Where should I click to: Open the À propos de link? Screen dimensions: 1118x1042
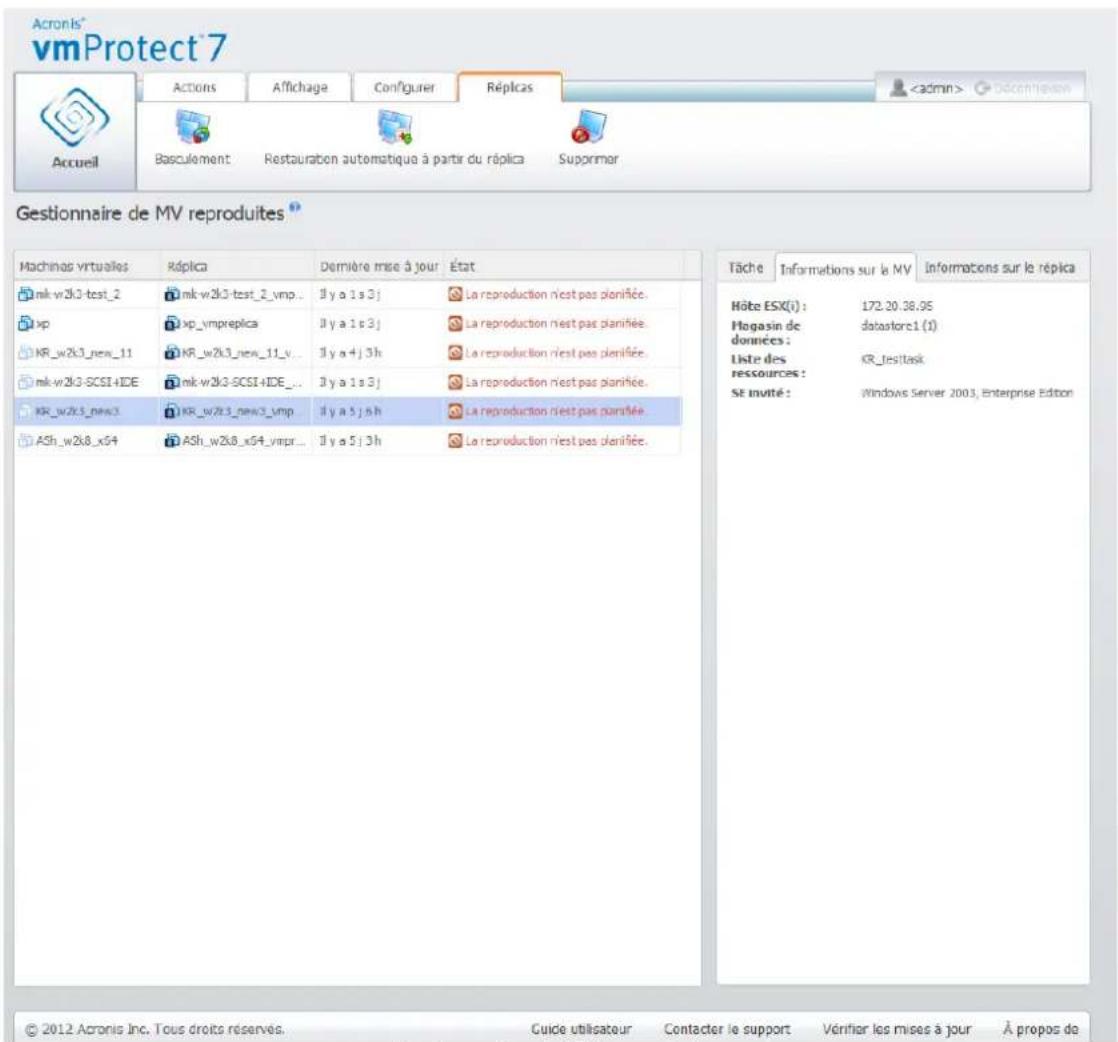tap(1041, 1029)
